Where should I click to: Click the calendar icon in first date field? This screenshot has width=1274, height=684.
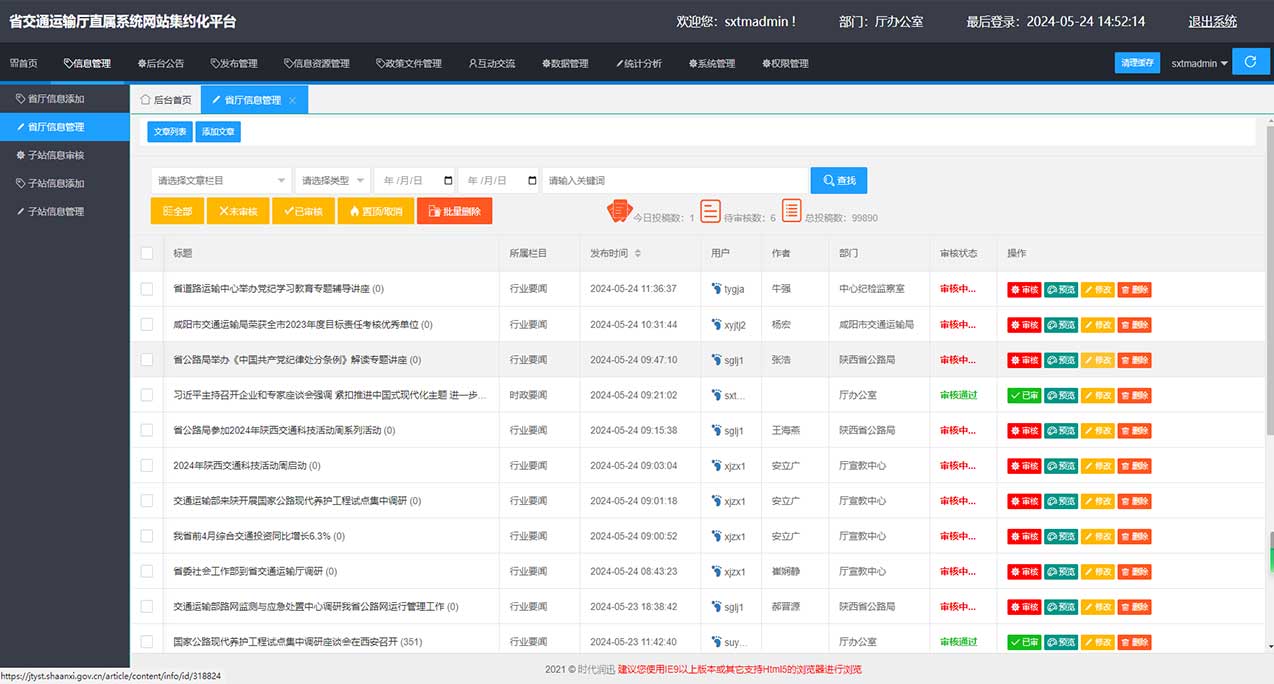point(447,181)
